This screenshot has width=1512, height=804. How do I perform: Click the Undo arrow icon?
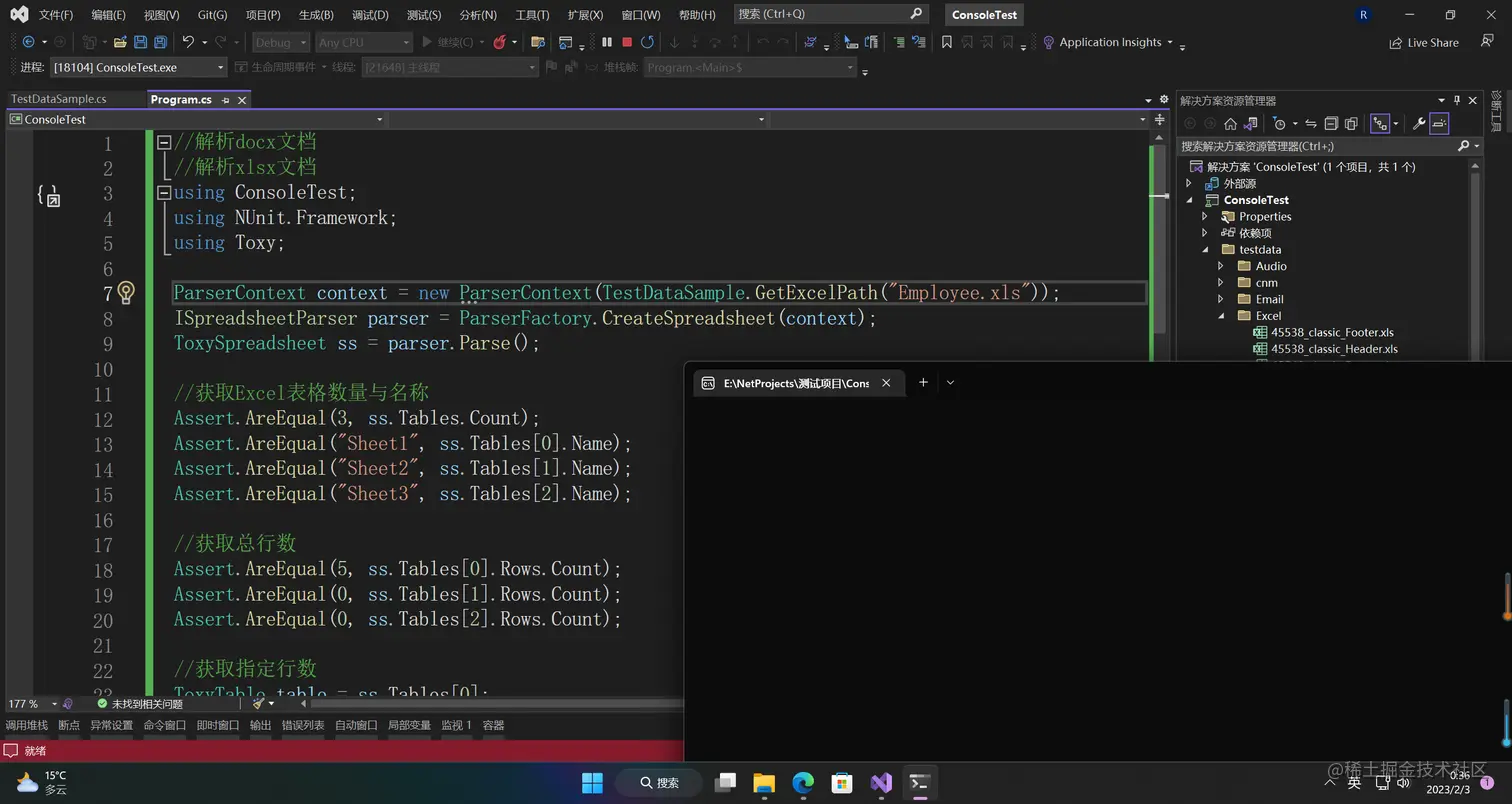[187, 42]
